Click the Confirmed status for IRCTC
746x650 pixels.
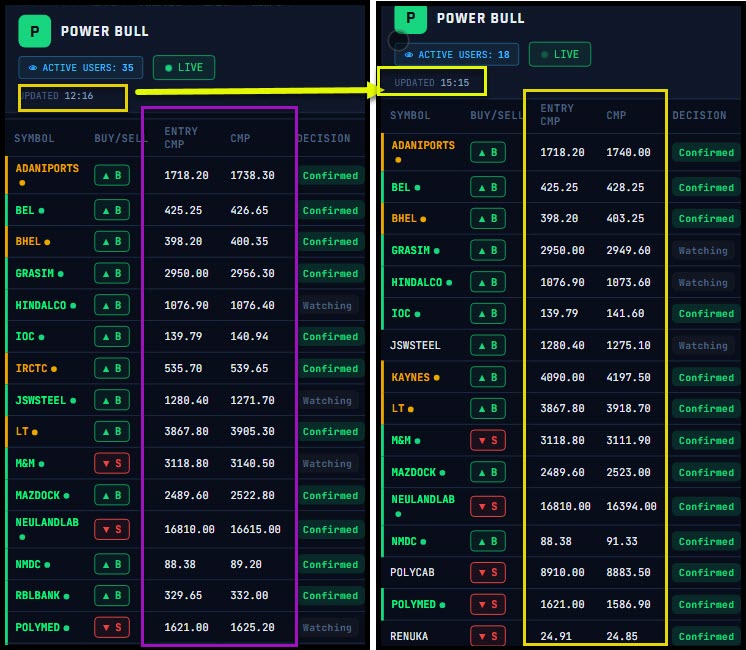click(330, 369)
